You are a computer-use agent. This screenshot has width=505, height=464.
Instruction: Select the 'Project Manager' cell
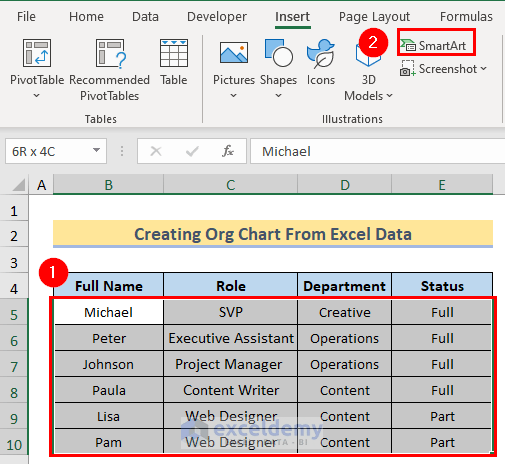(231, 364)
